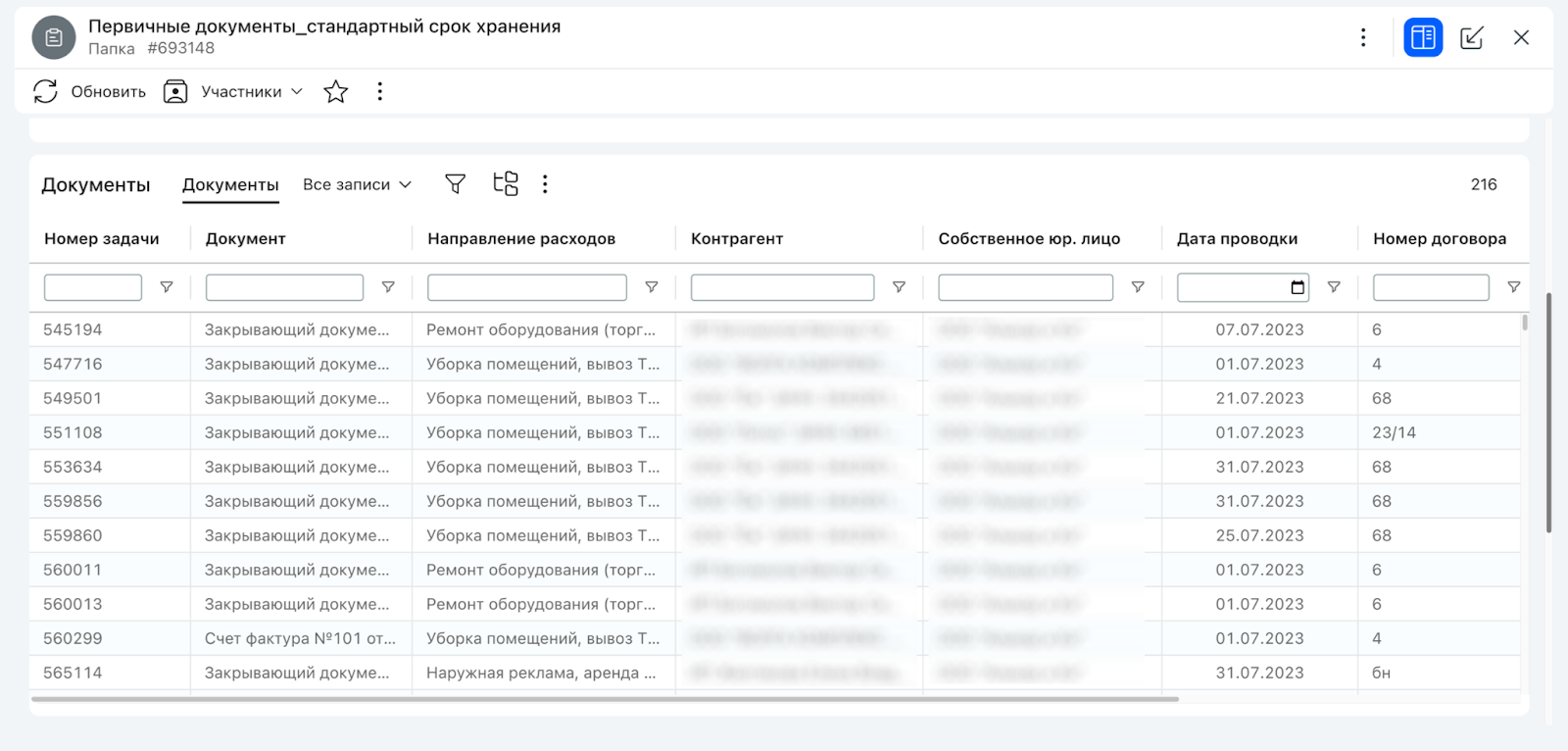Viewport: 1568px width, 751px height.
Task: Toggle the side panel view icon
Action: pyautogui.click(x=1423, y=37)
